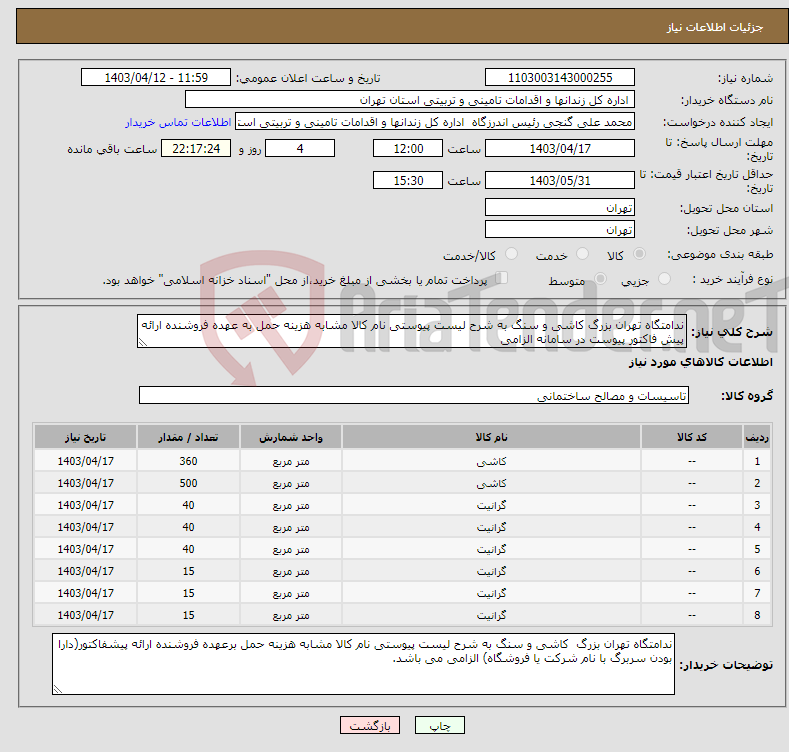Click the تعداد / مقدار column header
789x752 pixels.
188,437
